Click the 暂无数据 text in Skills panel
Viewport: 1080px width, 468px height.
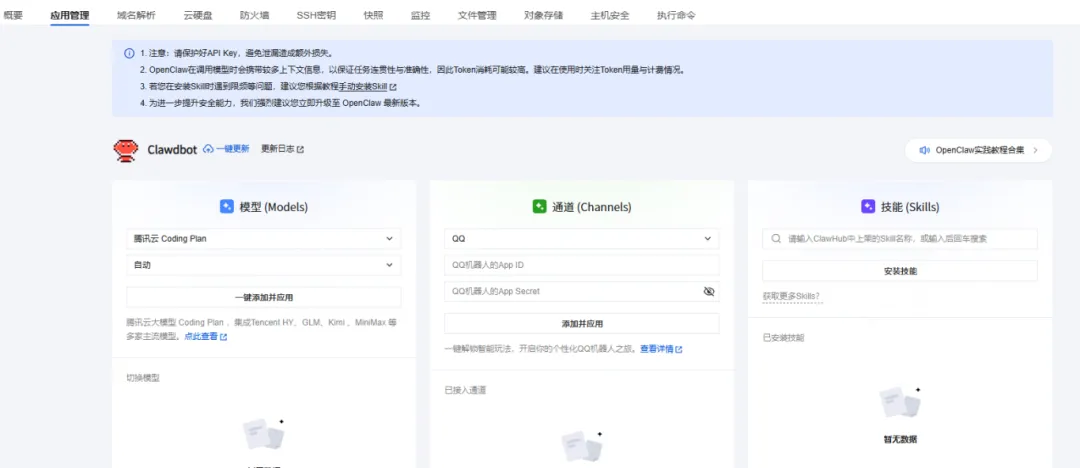[x=900, y=439]
